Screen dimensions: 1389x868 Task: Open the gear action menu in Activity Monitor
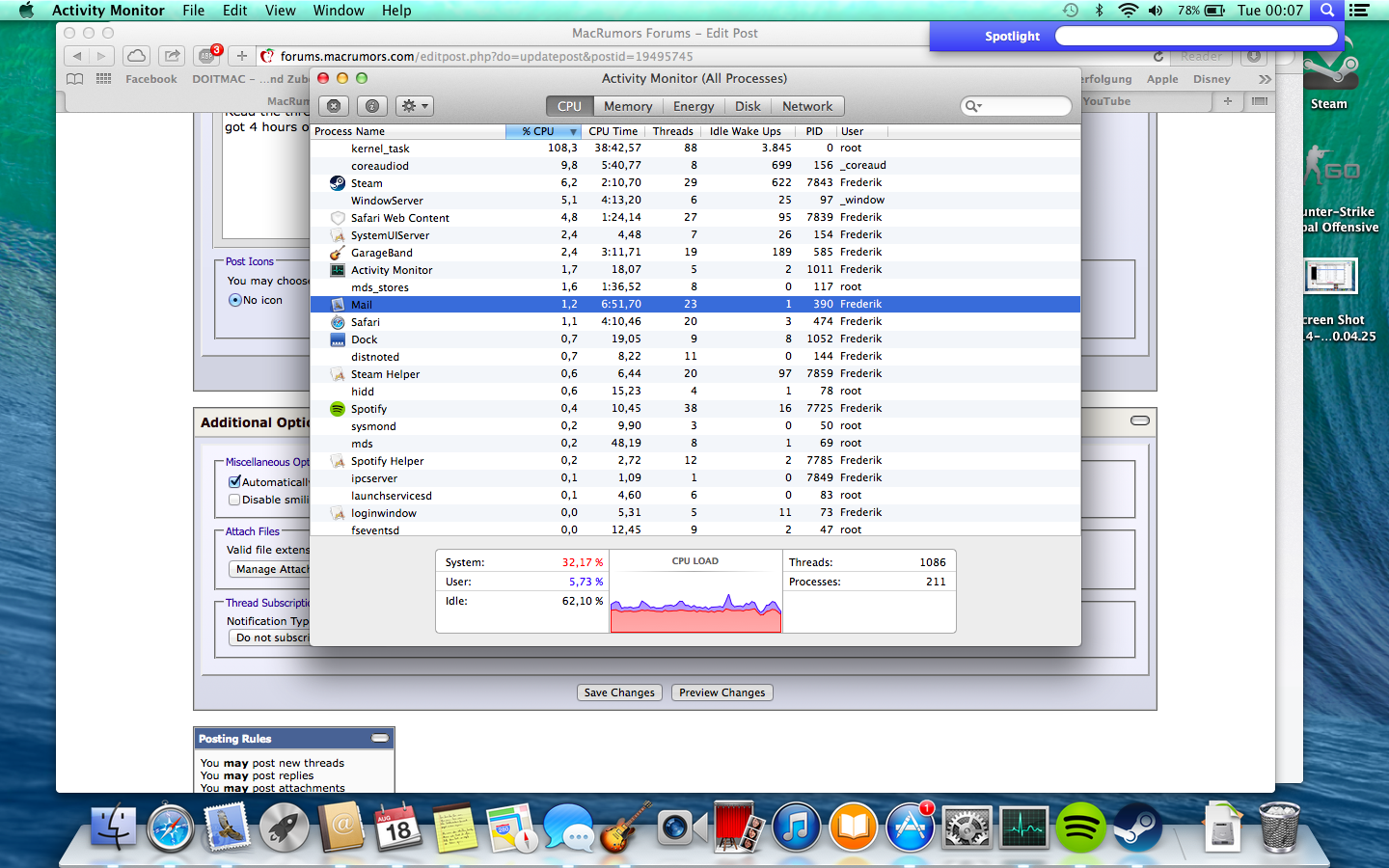(x=415, y=106)
